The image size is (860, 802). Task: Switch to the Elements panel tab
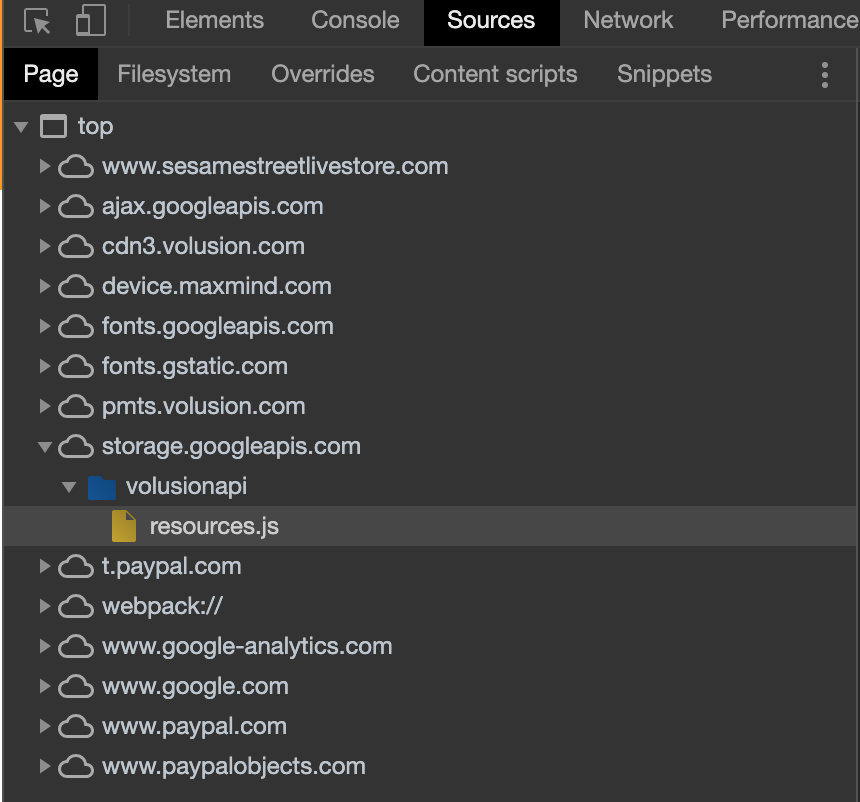point(214,20)
